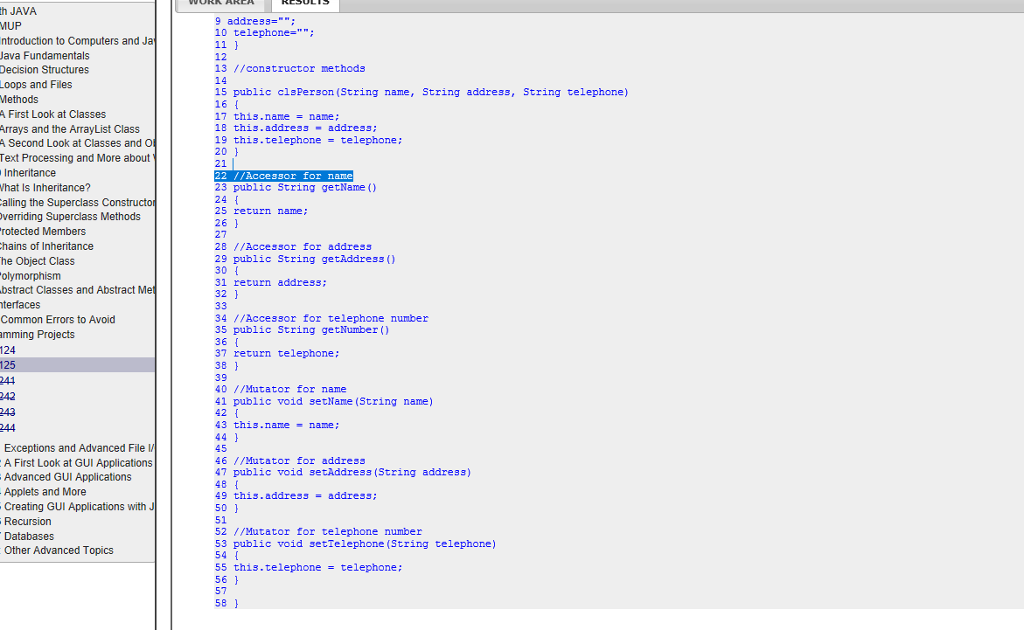Select the Databases chapter

click(29, 536)
